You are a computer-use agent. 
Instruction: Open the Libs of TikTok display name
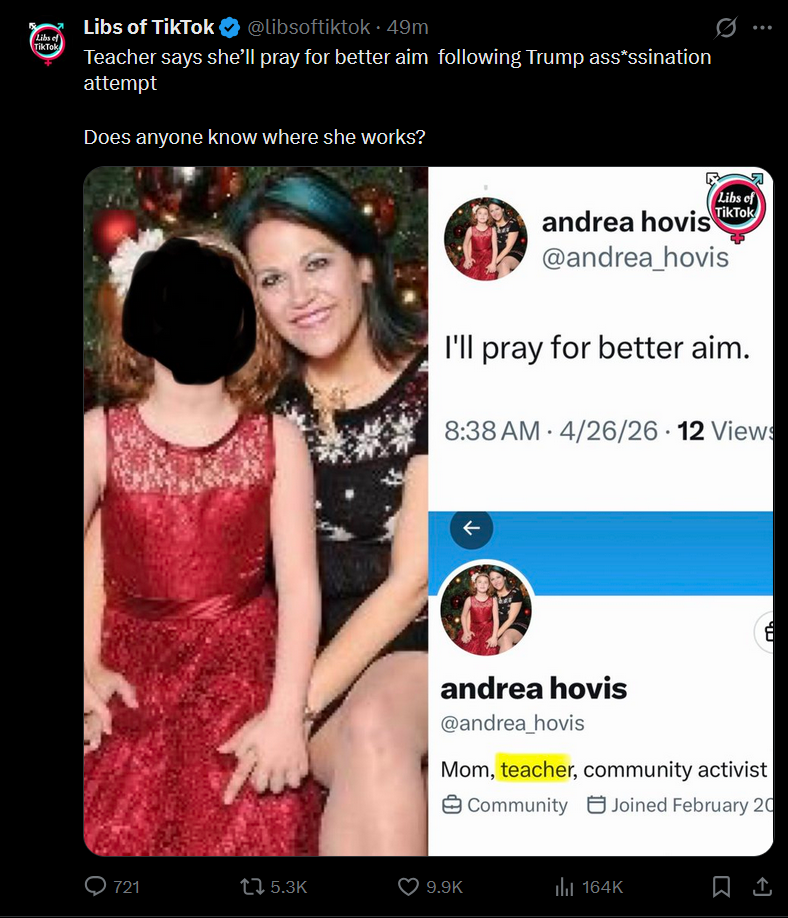(149, 27)
